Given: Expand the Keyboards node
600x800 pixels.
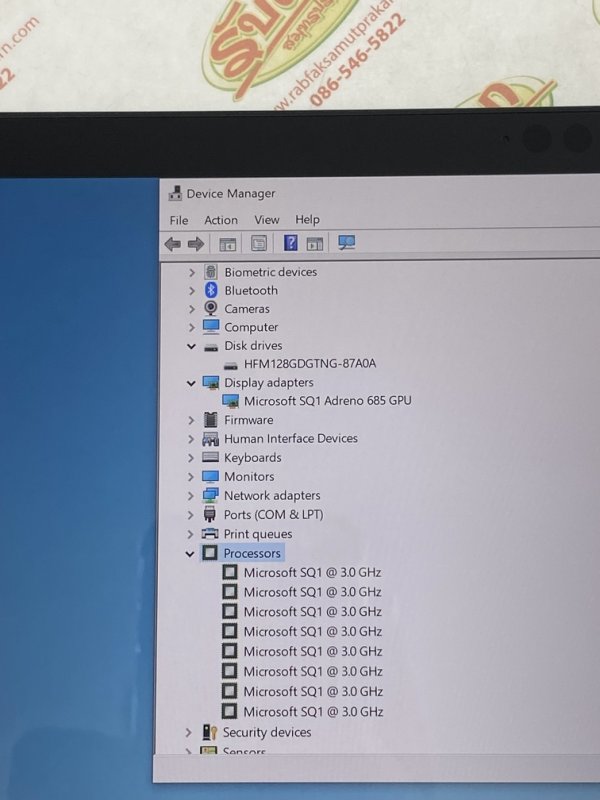Looking at the screenshot, I should (191, 458).
